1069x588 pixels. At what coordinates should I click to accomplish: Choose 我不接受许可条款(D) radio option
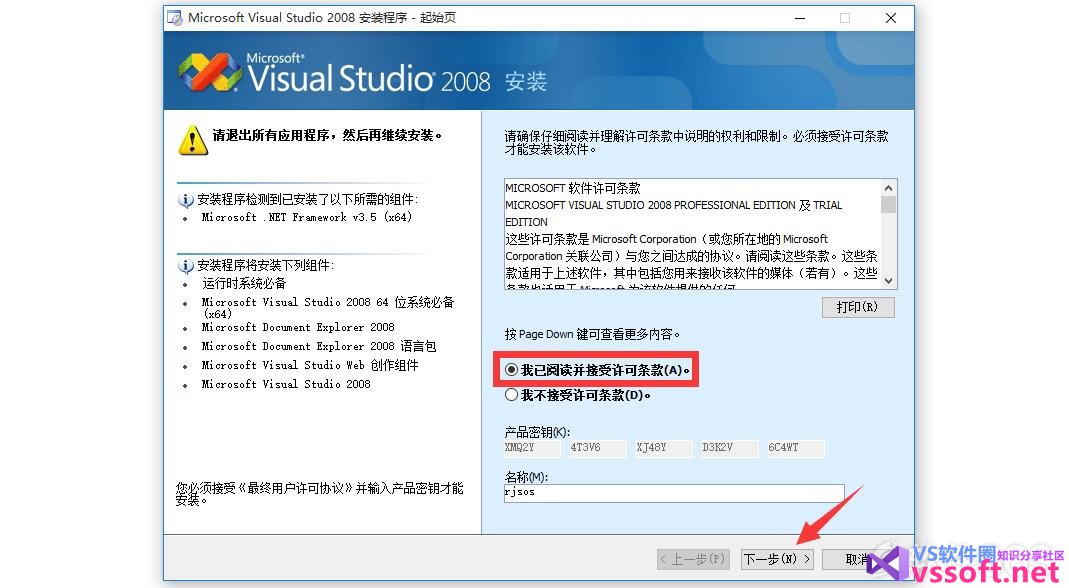click(511, 395)
